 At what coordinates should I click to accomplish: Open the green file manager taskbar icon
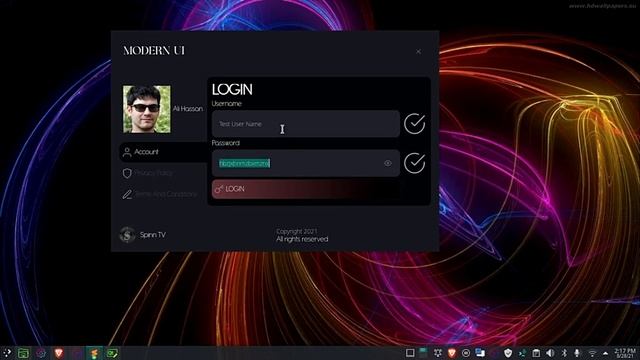pyautogui.click(x=23, y=353)
